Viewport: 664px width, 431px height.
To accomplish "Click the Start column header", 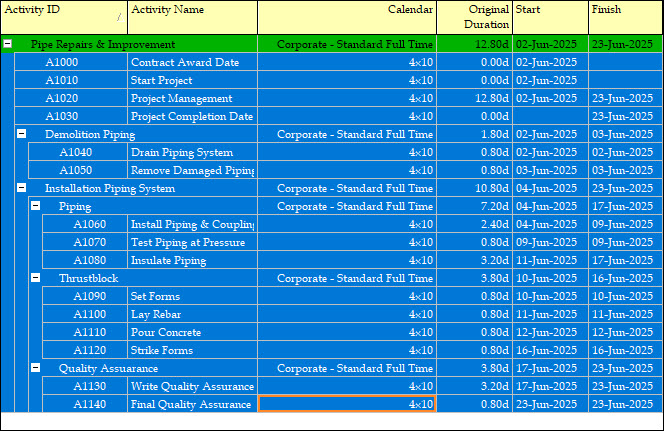I will click(x=550, y=17).
